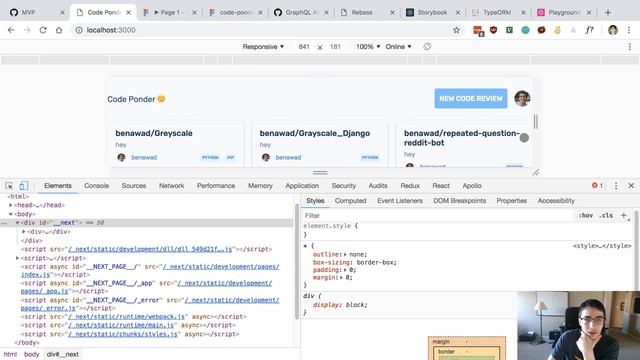Click the viewport width field 841
This screenshot has height=360, width=640.
click(x=304, y=47)
